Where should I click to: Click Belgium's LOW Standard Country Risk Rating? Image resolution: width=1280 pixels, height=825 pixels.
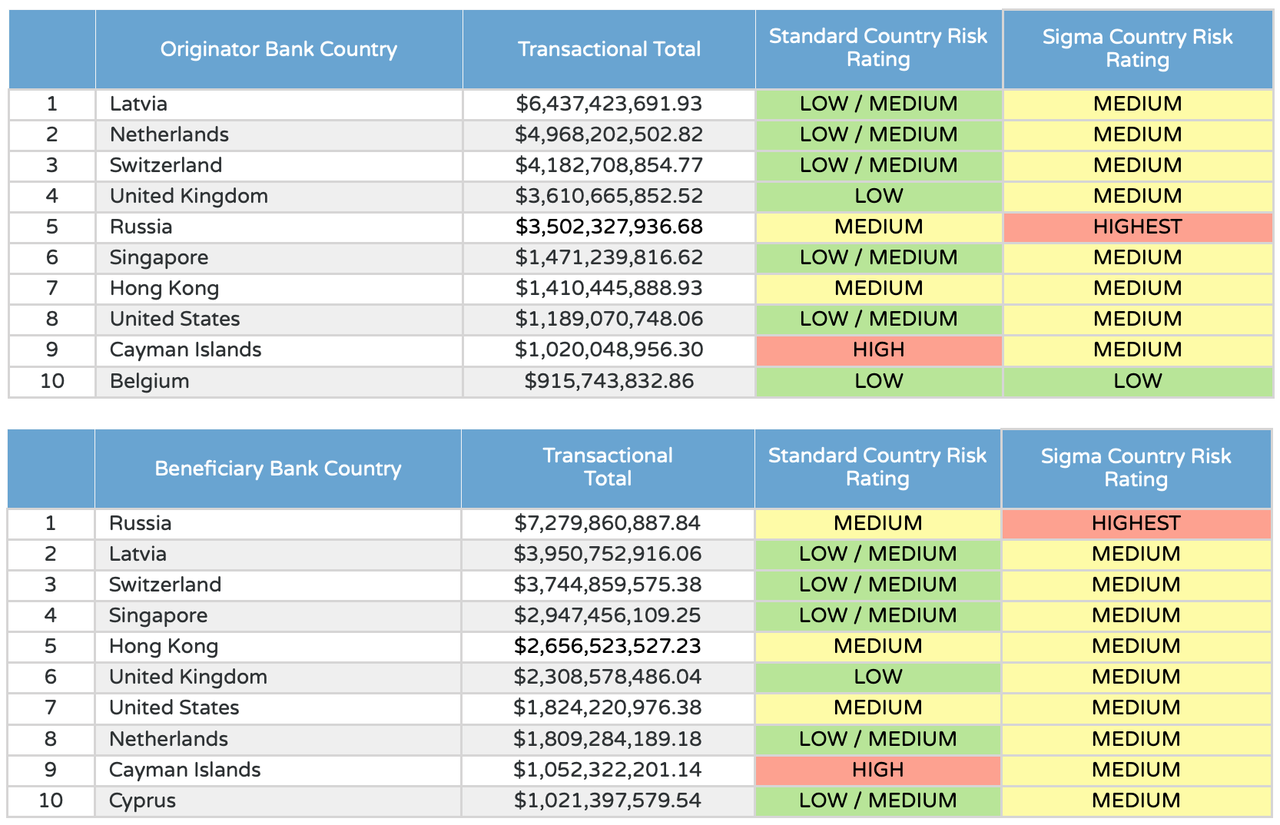879,381
